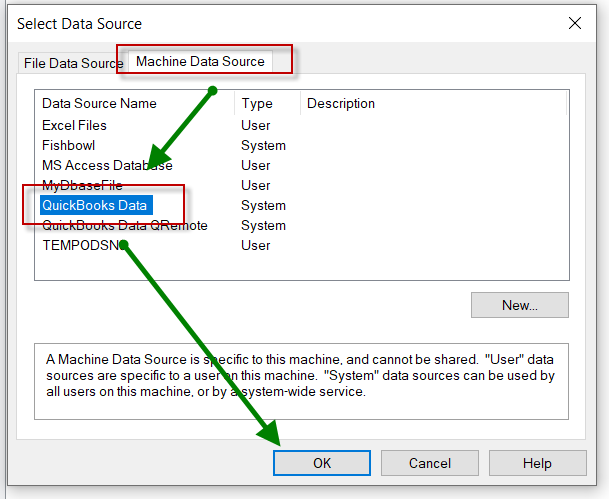The width and height of the screenshot is (609, 499).
Task: Click the Cancel button
Action: [x=430, y=463]
